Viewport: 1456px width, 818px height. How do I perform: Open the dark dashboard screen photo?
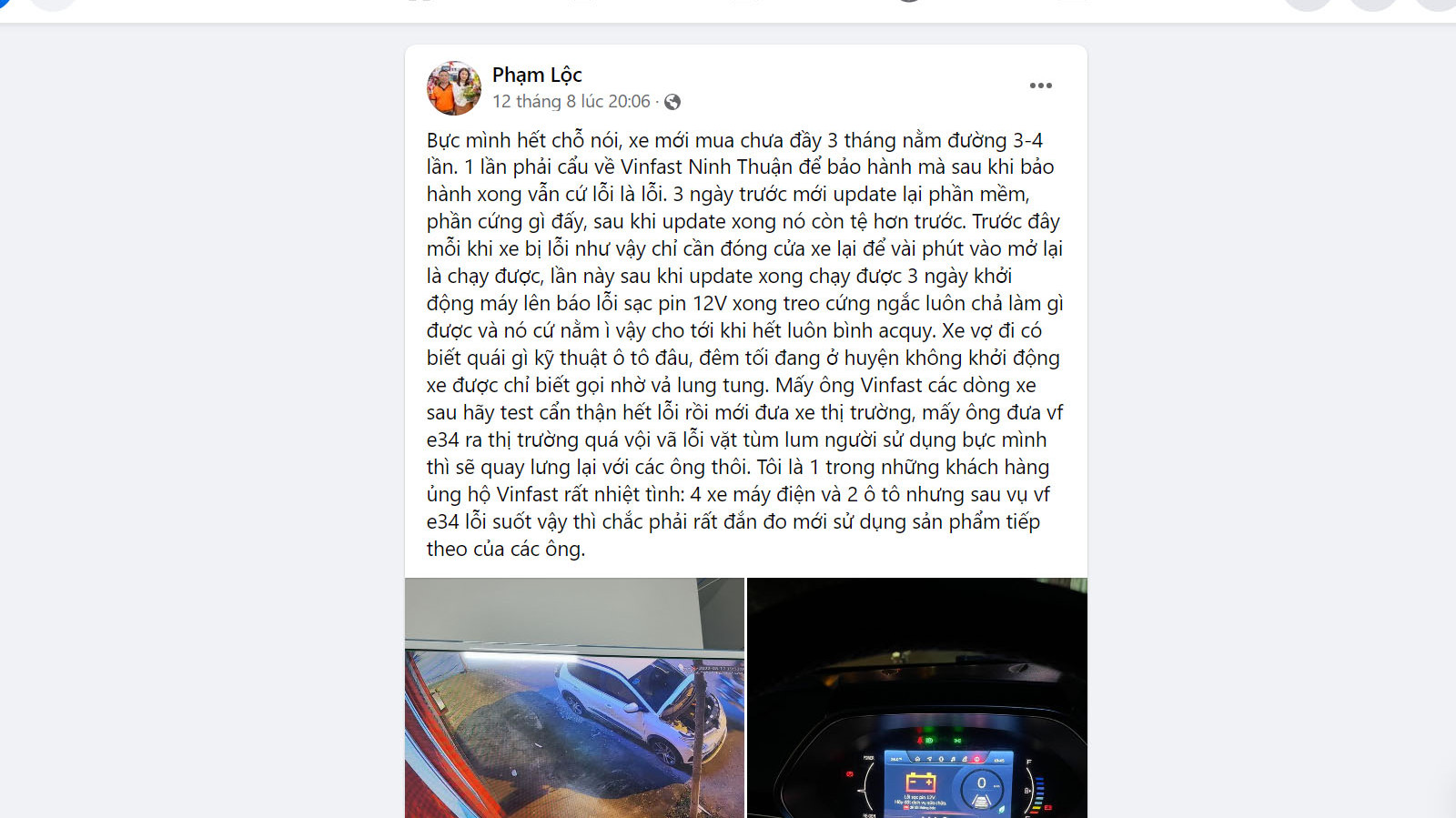917,698
